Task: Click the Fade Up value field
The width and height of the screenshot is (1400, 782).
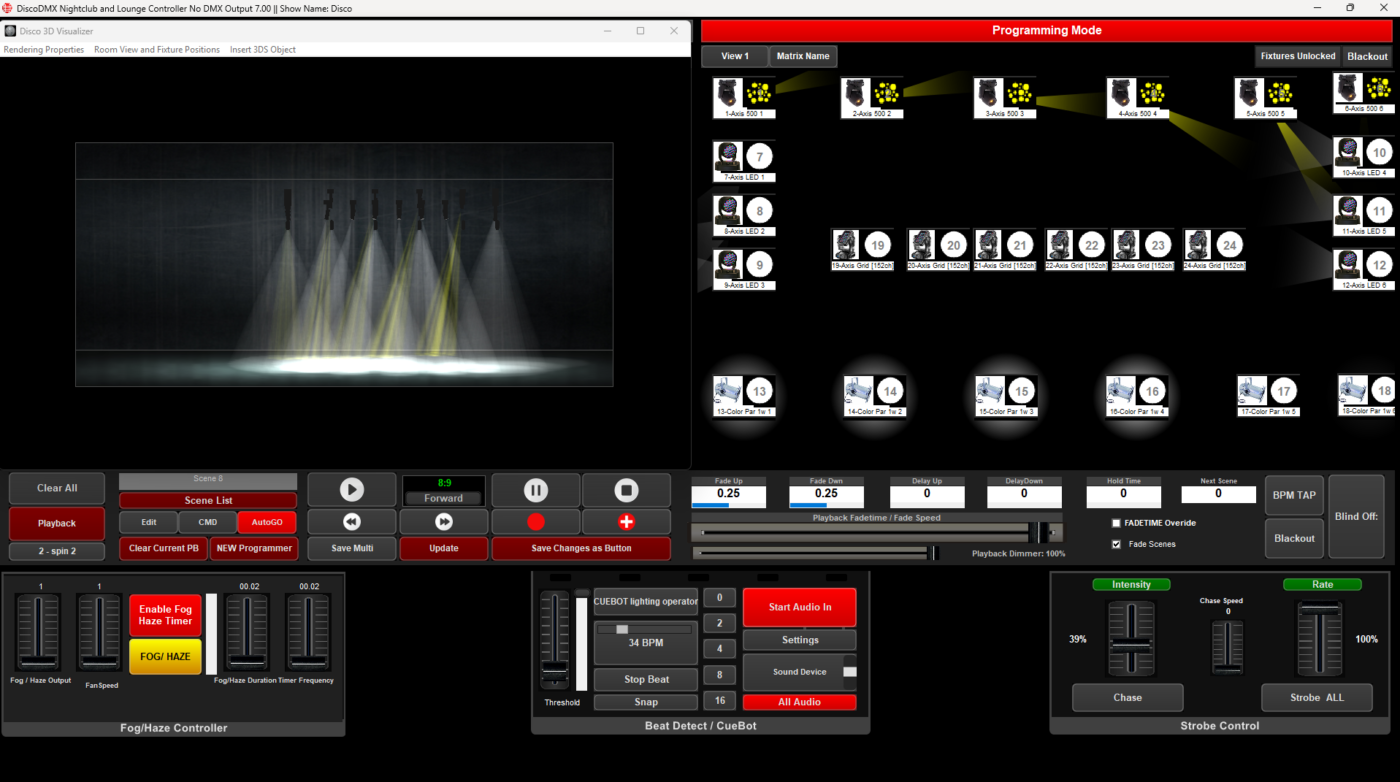Action: pyautogui.click(x=727, y=494)
